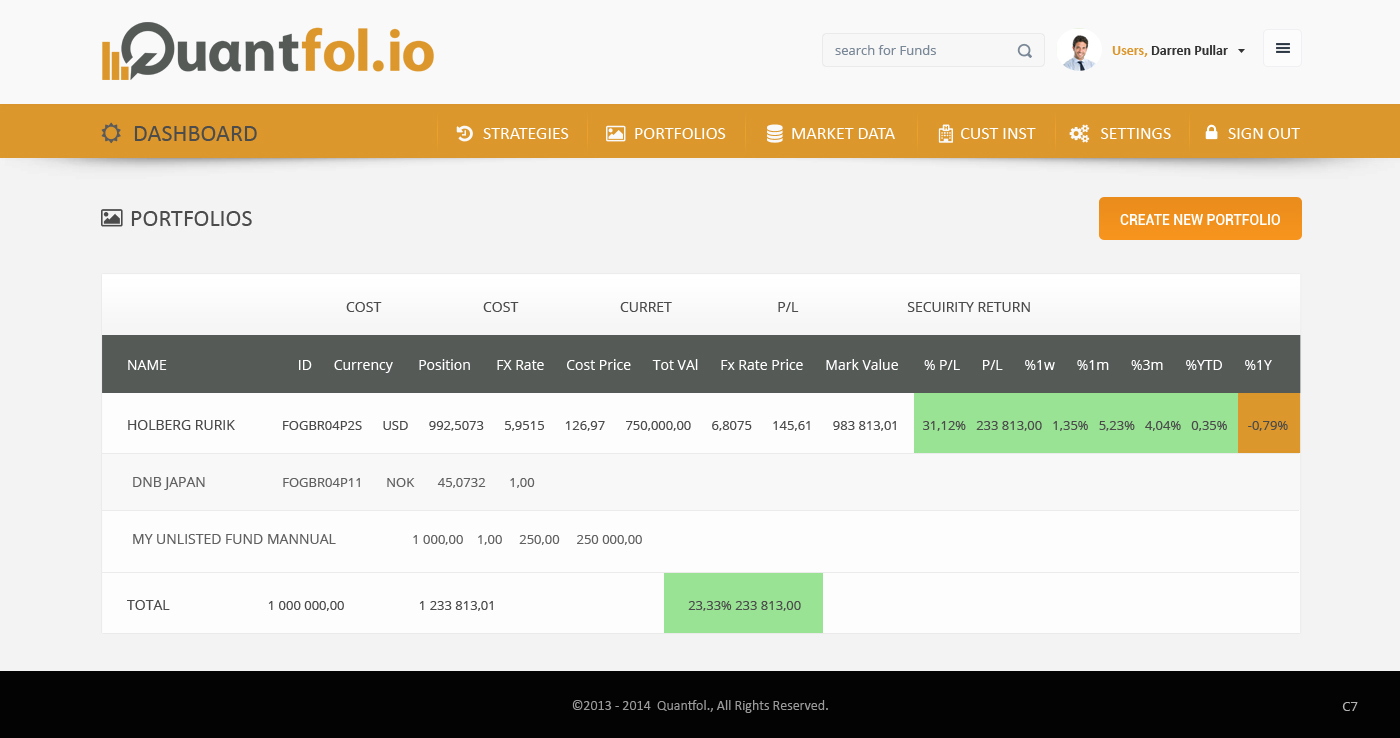Click the FX Rate column header
This screenshot has width=1400, height=738.
(520, 365)
